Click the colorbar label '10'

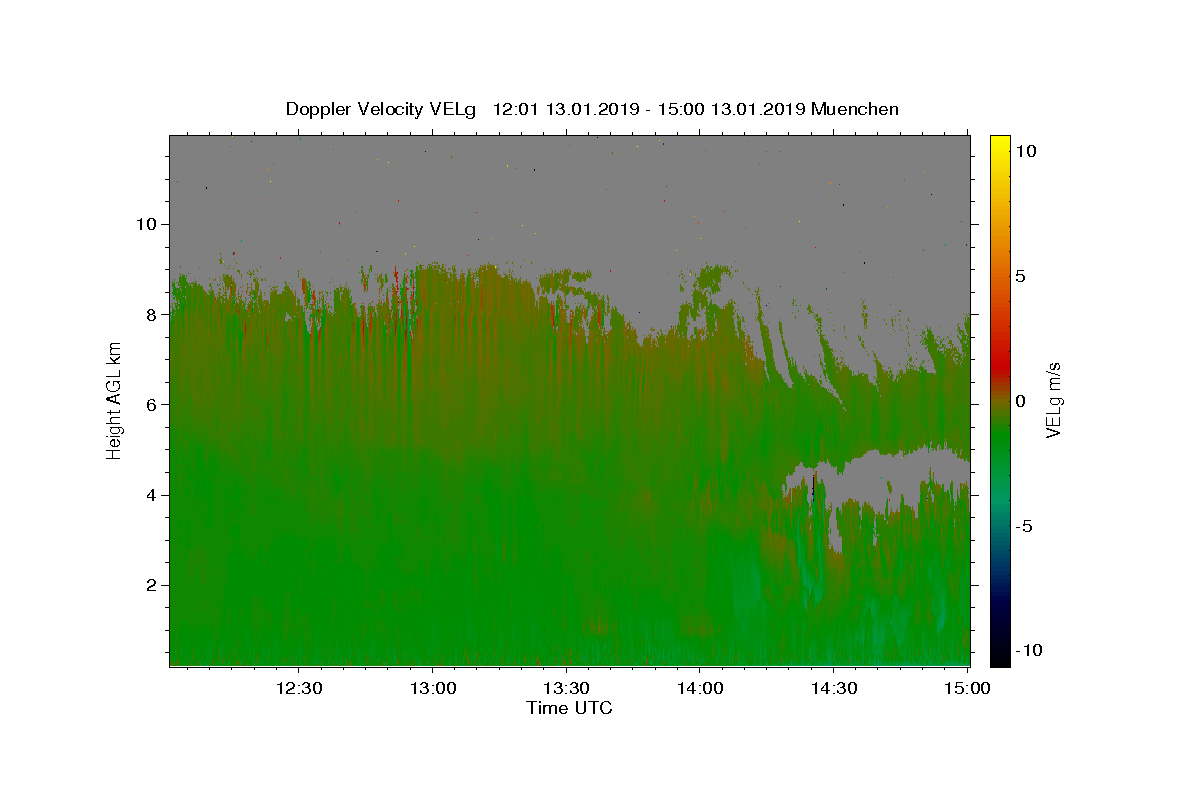click(1025, 150)
